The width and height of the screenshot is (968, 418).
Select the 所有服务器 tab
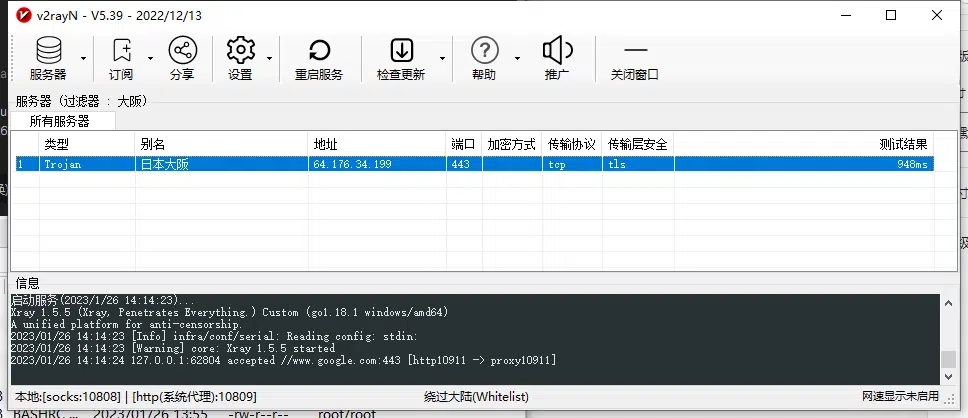pos(60,121)
